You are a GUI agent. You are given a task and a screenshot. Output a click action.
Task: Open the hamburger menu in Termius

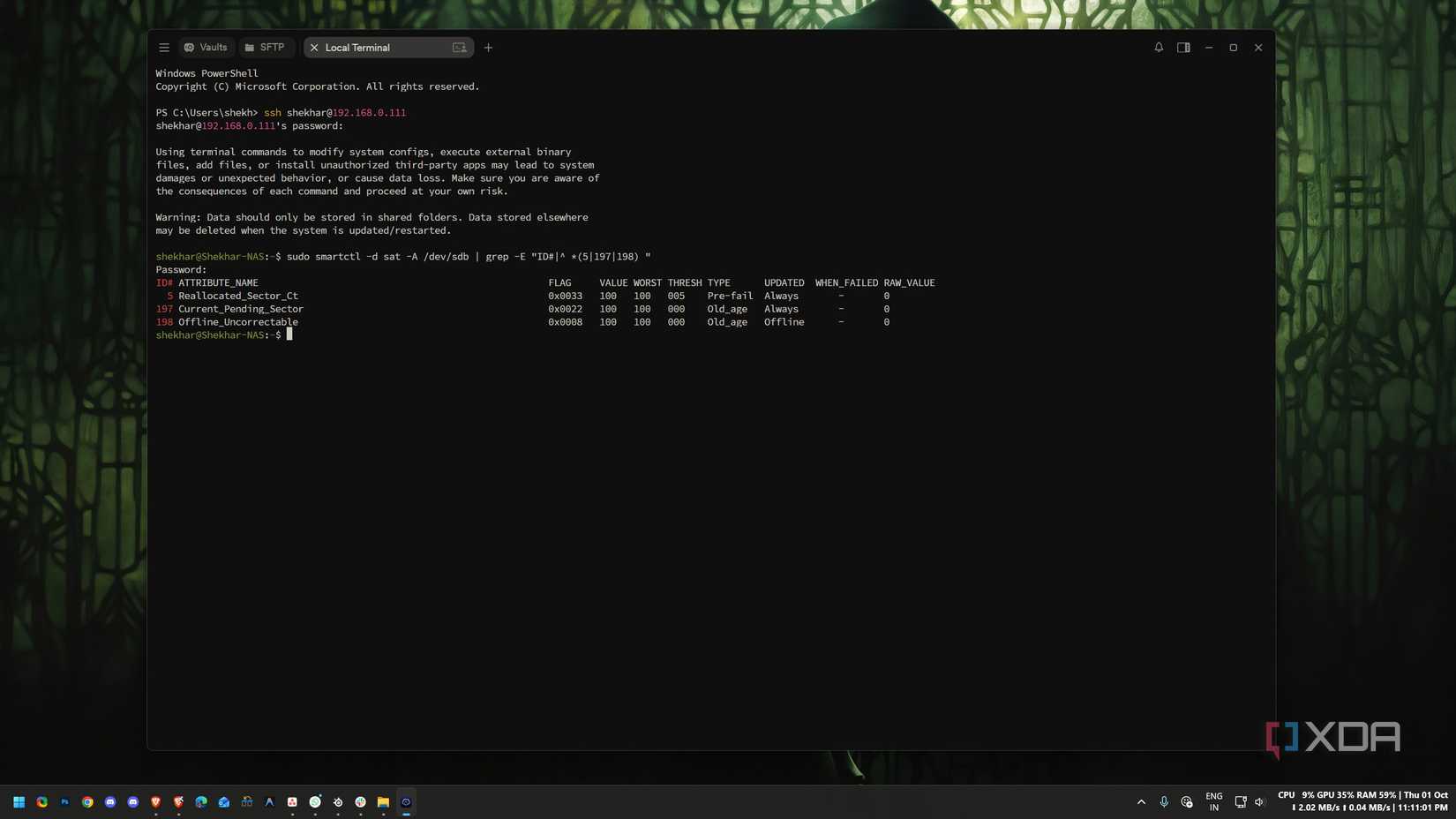[x=164, y=48]
